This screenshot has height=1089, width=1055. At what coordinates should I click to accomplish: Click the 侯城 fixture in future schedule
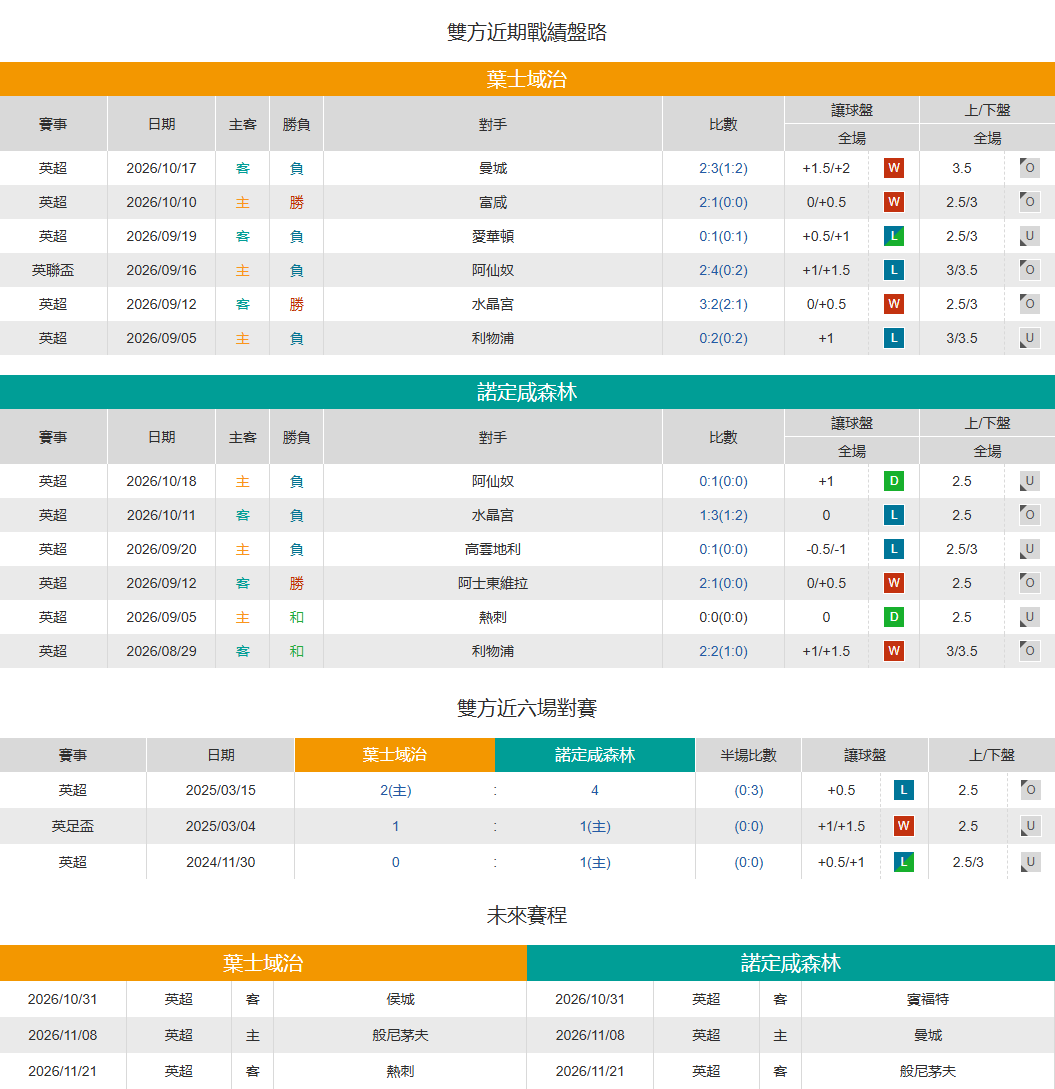click(400, 999)
